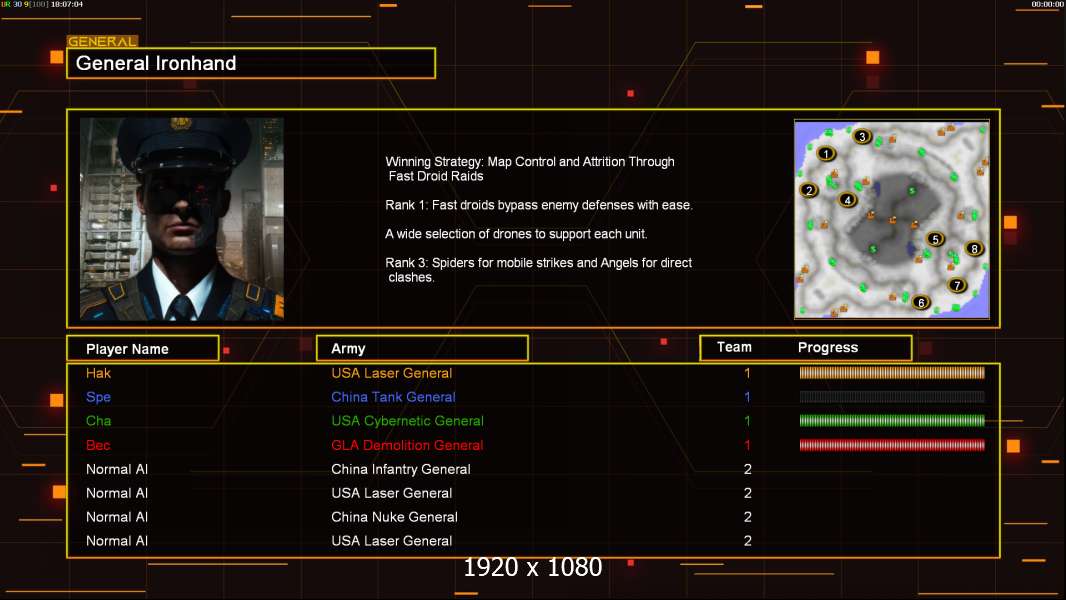This screenshot has height=600, width=1066.
Task: Click the 18:07:04 clock at top left
Action: tap(67, 4)
